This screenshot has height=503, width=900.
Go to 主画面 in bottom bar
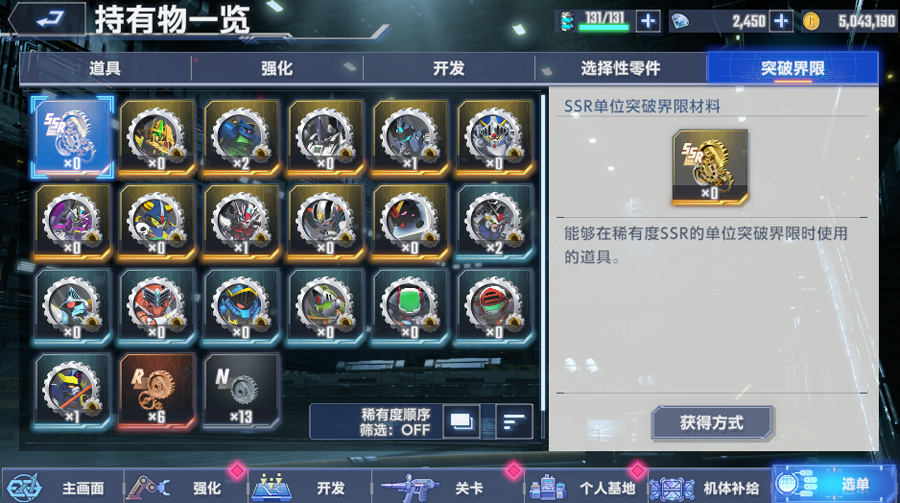pos(62,487)
